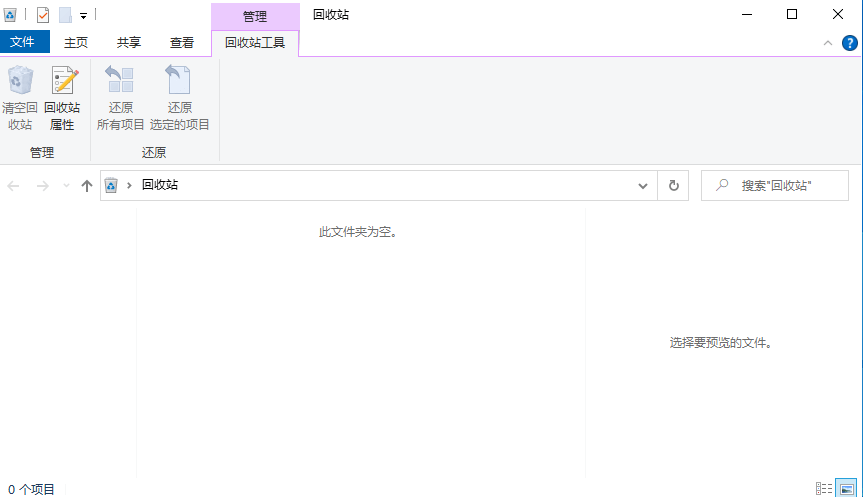Image resolution: width=863 pixels, height=497 pixels.
Task: Go forward with the Forward arrow
Action: click(42, 186)
